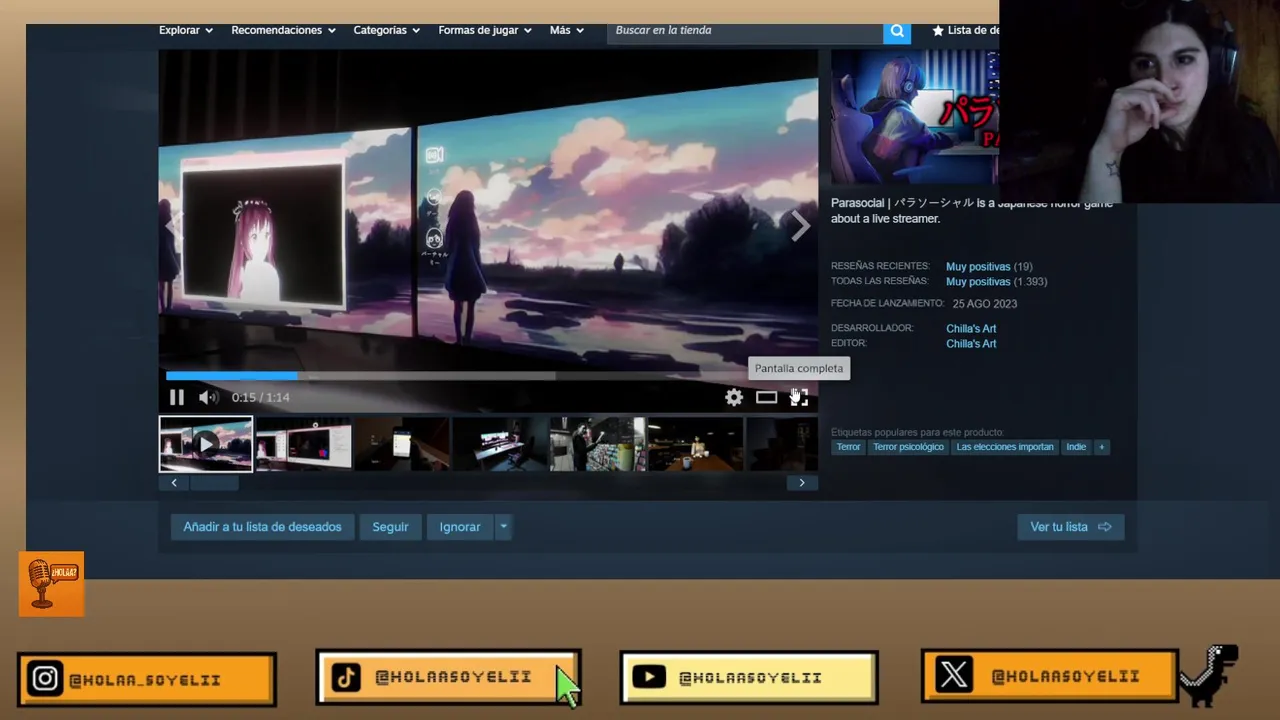Image resolution: width=1280 pixels, height=720 pixels.
Task: Expand the Más menu
Action: [566, 31]
